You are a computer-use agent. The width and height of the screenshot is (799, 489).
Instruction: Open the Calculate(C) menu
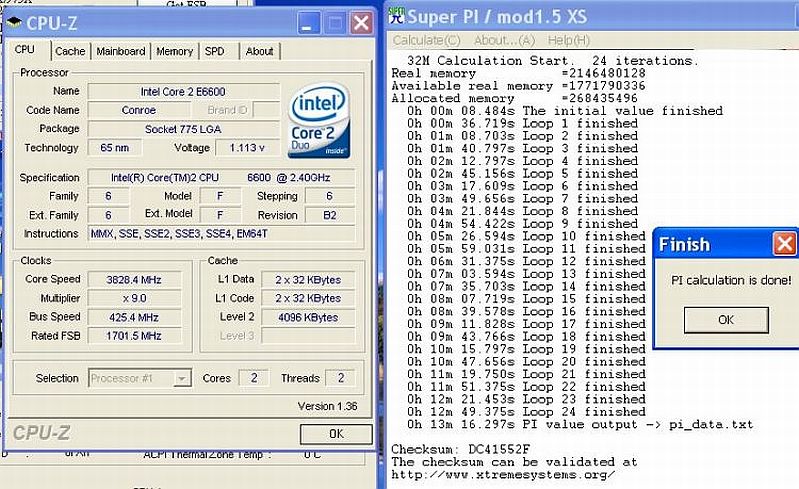(x=426, y=40)
